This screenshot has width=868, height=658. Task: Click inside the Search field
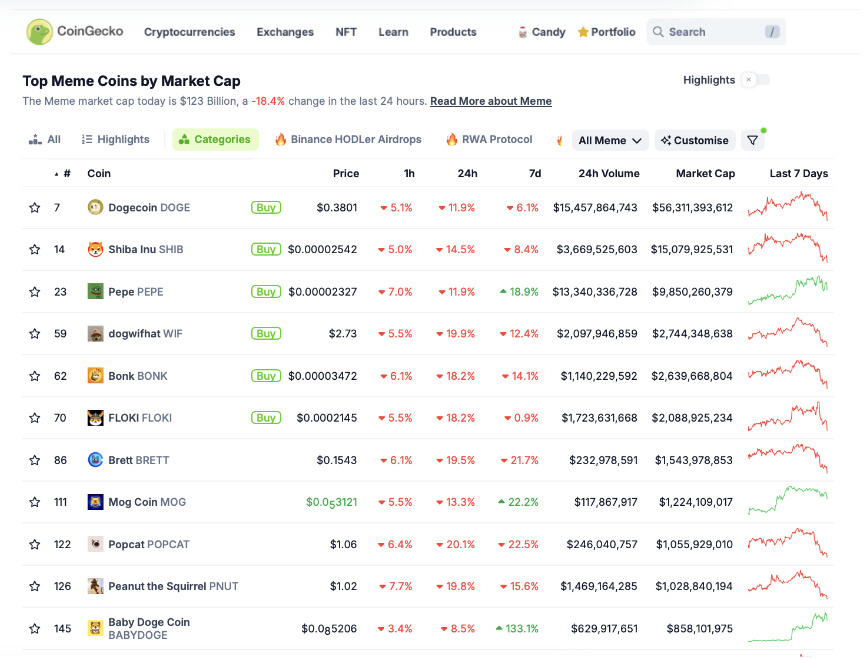716,32
